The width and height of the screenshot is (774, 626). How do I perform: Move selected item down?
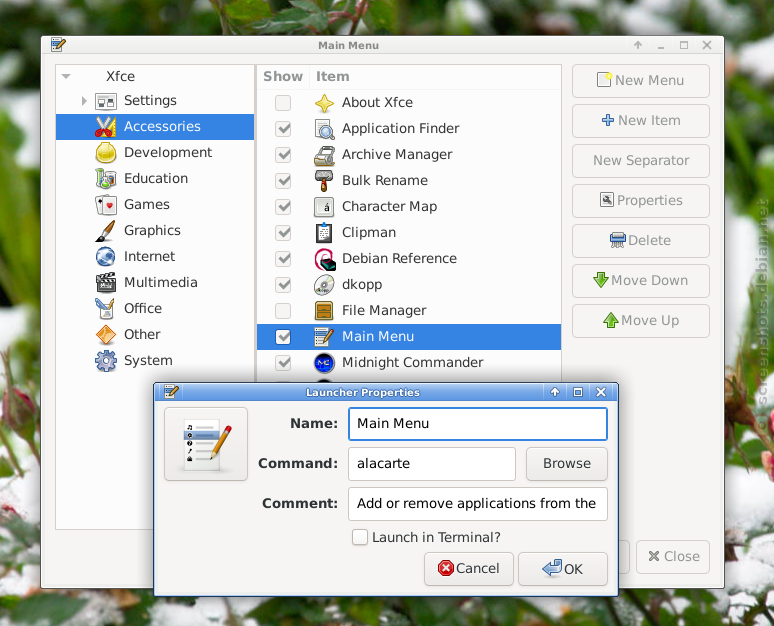641,281
